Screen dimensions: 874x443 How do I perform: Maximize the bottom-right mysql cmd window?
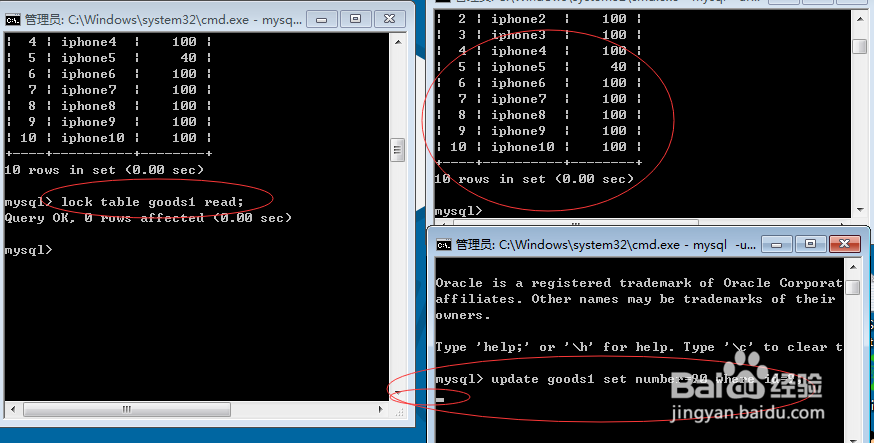810,244
